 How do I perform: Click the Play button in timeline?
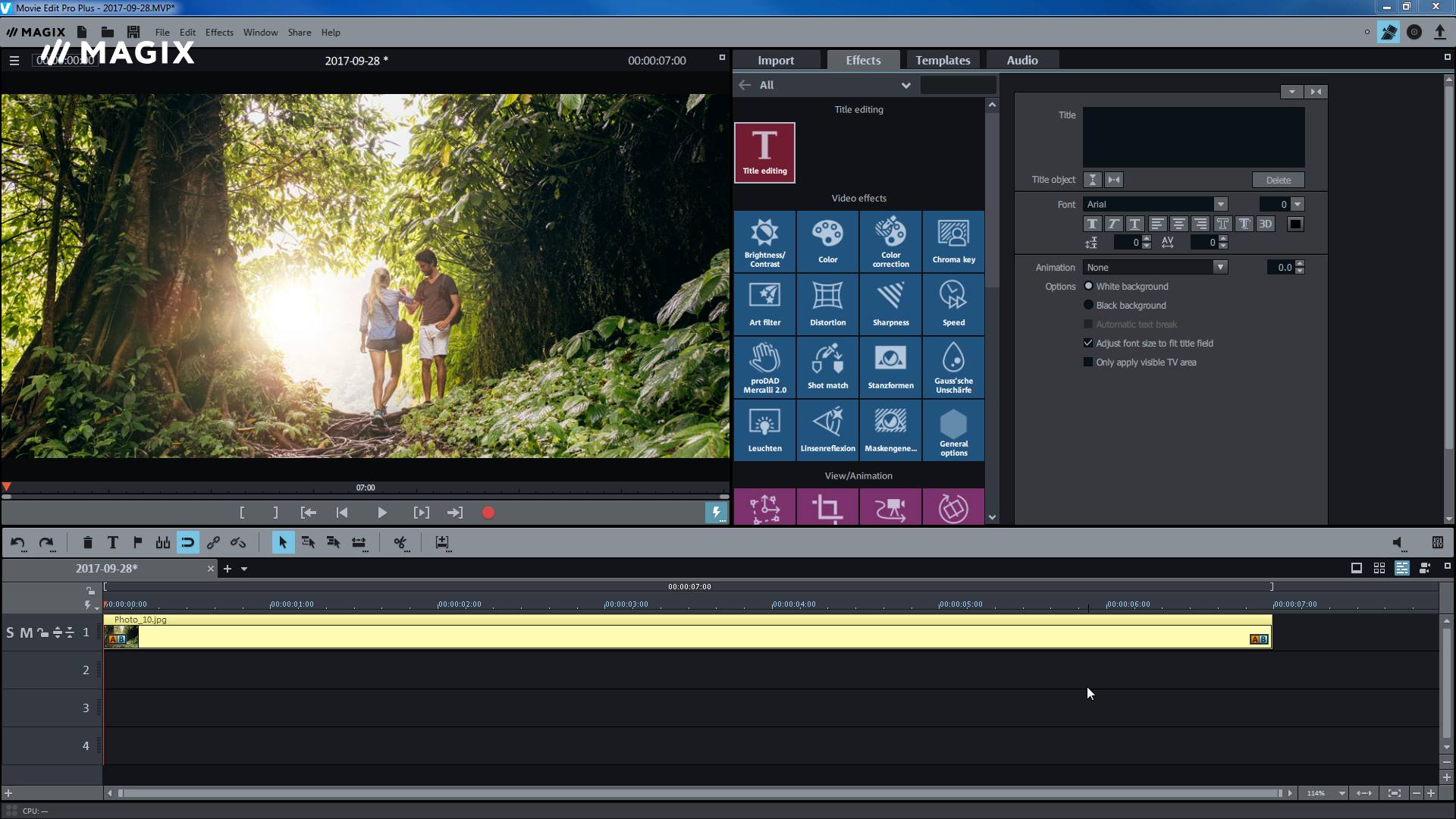coord(381,512)
